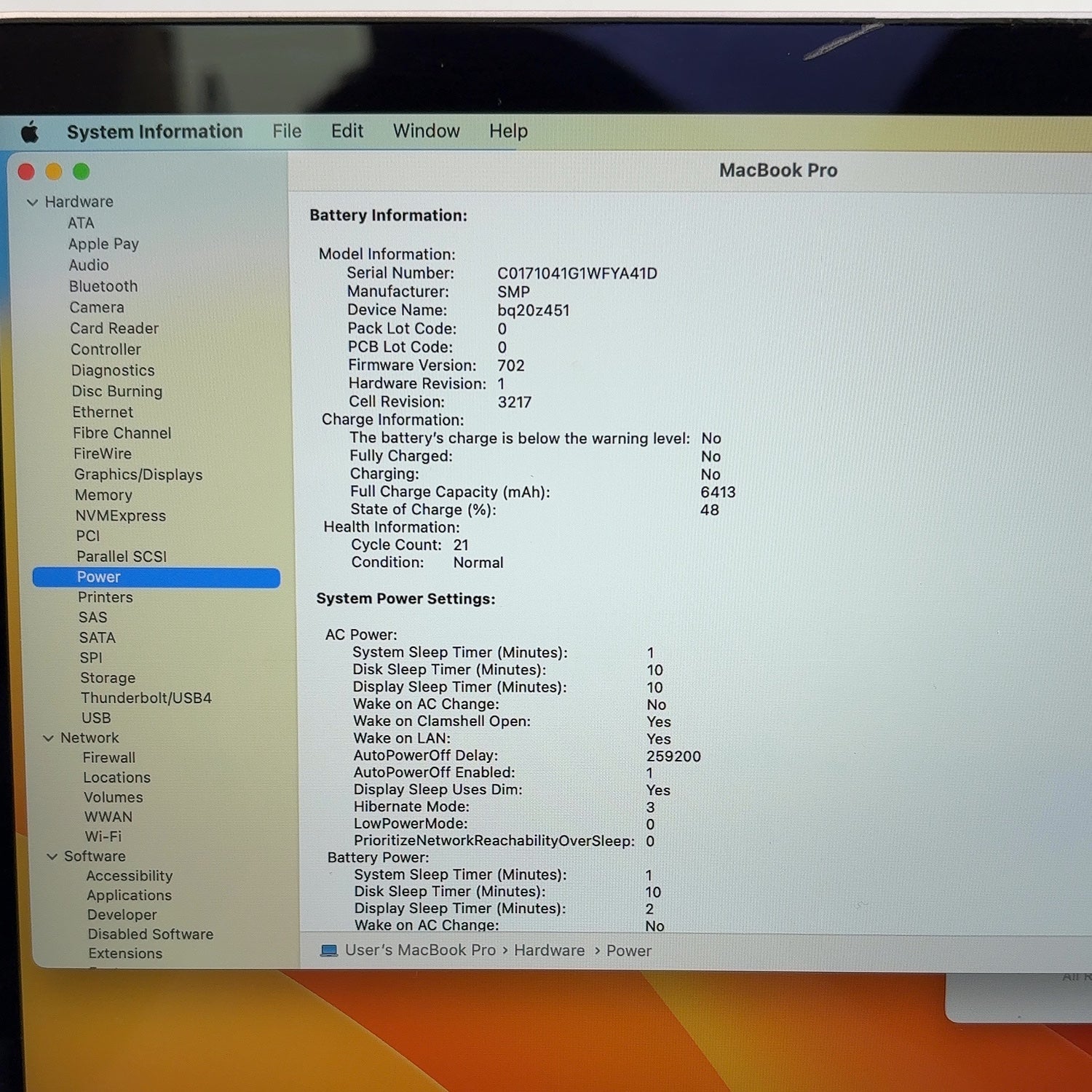1092x1092 pixels.
Task: Click Hardware in the bottom path bar
Action: click(x=550, y=951)
